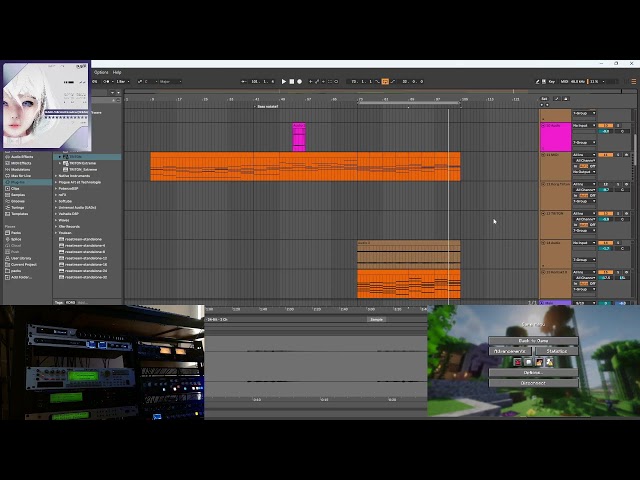Stop the transport

tap(291, 82)
